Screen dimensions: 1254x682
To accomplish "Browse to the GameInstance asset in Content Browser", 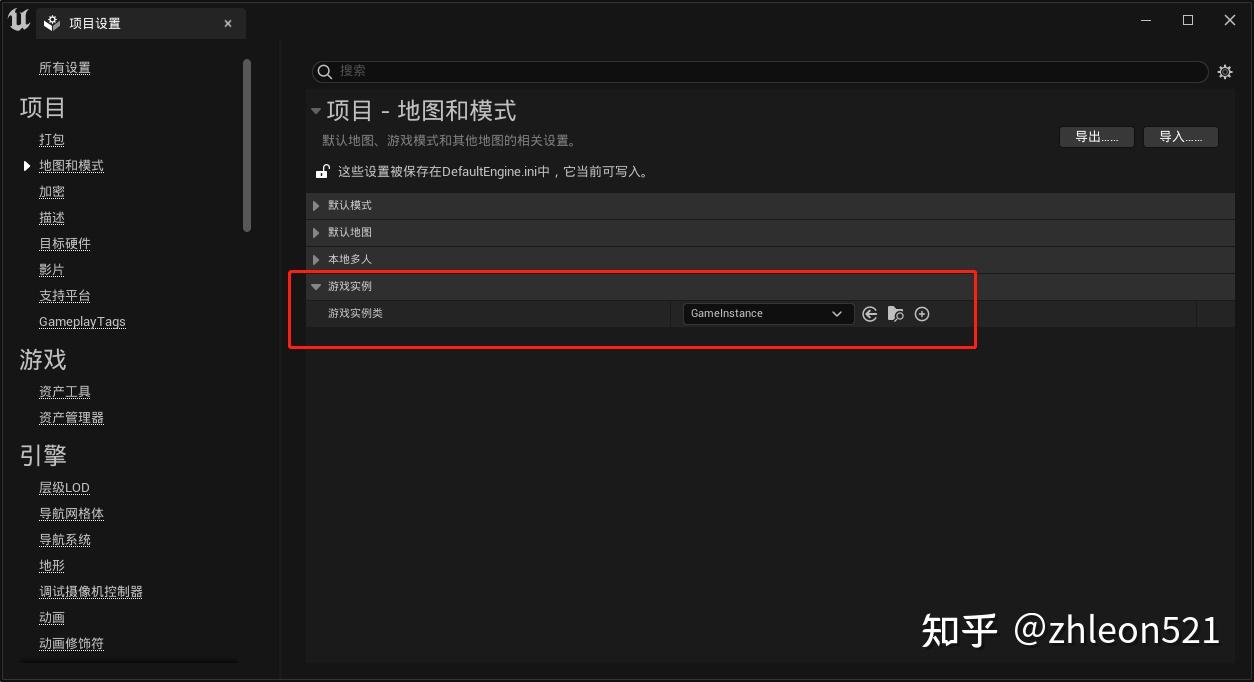I will click(x=895, y=313).
